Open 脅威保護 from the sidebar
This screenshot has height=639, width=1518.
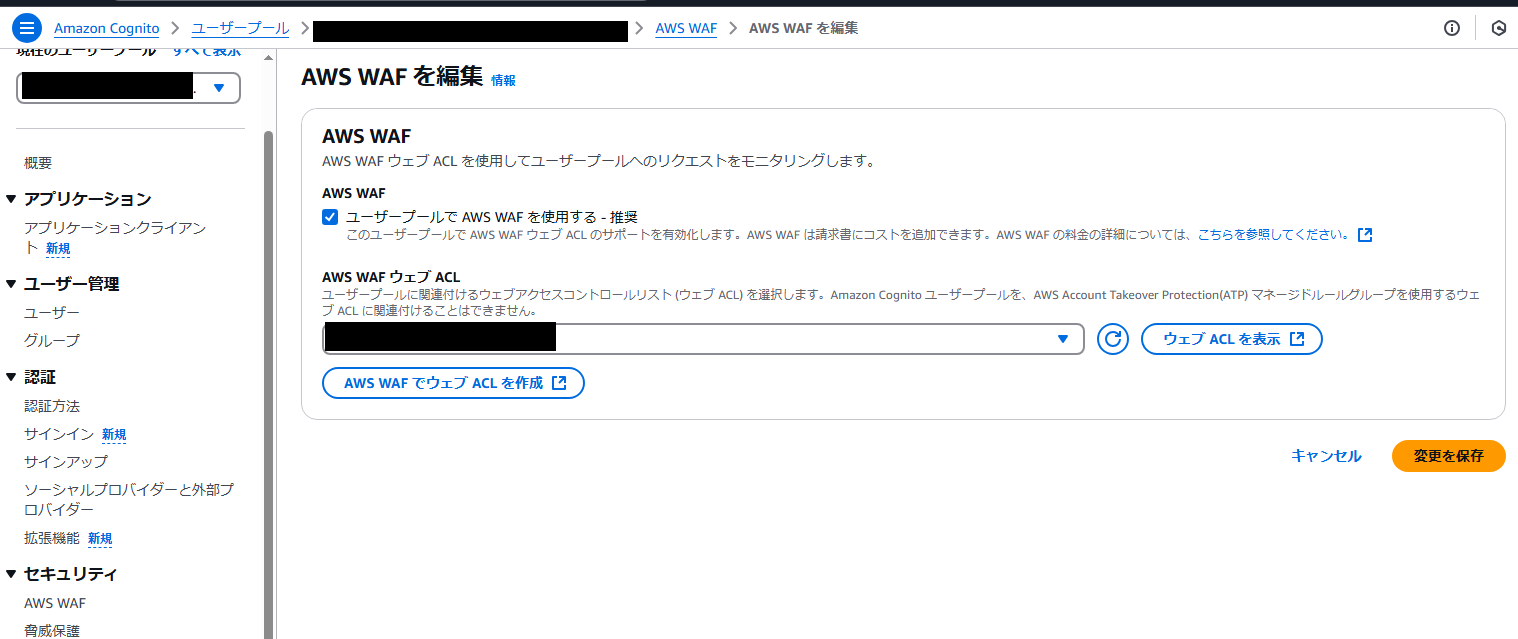51,630
